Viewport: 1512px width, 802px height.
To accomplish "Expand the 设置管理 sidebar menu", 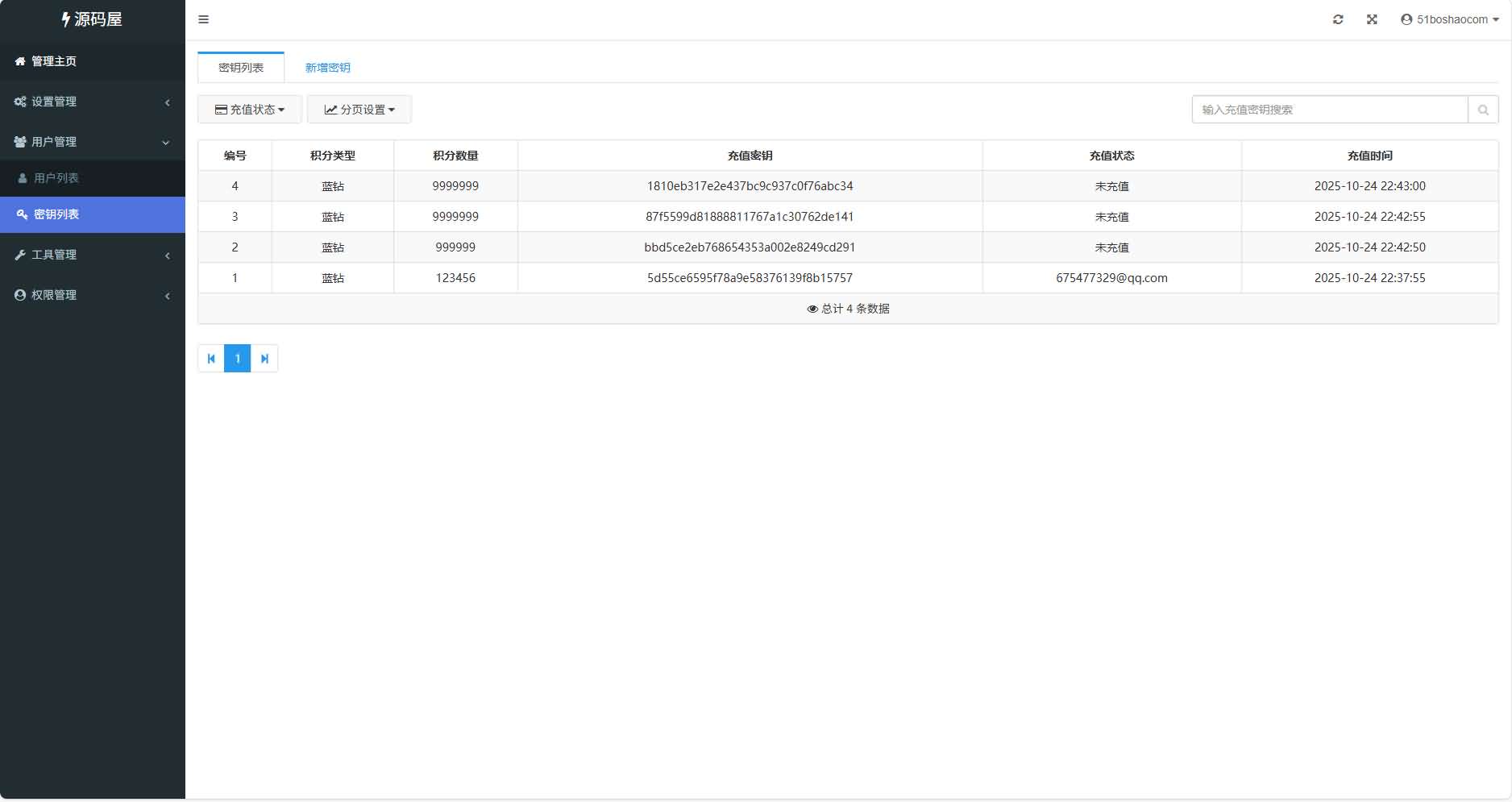I will [92, 102].
